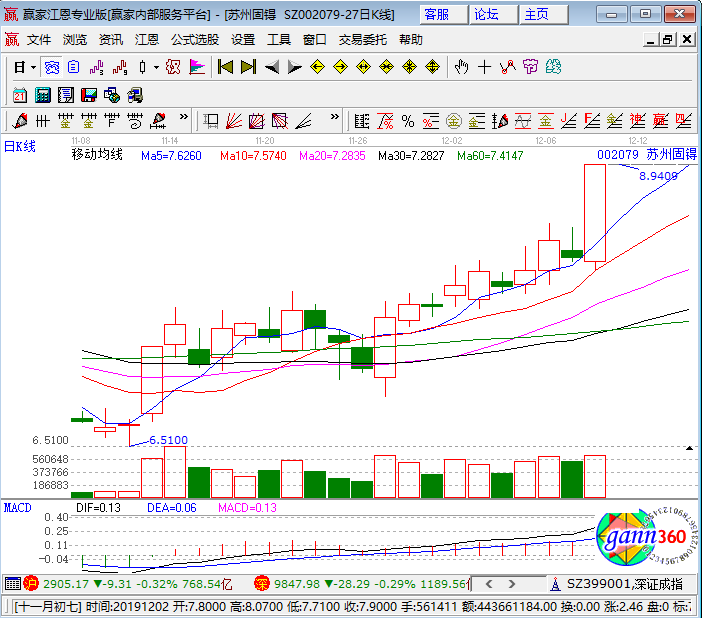
Task: Jump to first bar with skip-back icon
Action: pyautogui.click(x=225, y=67)
